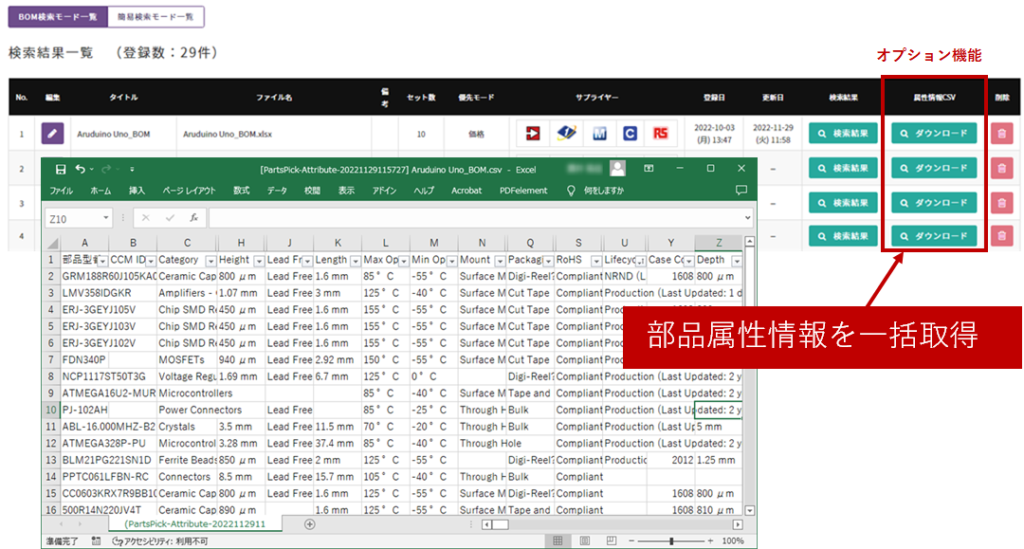This screenshot has width=1024, height=549.
Task: Click the insert function fx icon
Action: (x=193, y=217)
